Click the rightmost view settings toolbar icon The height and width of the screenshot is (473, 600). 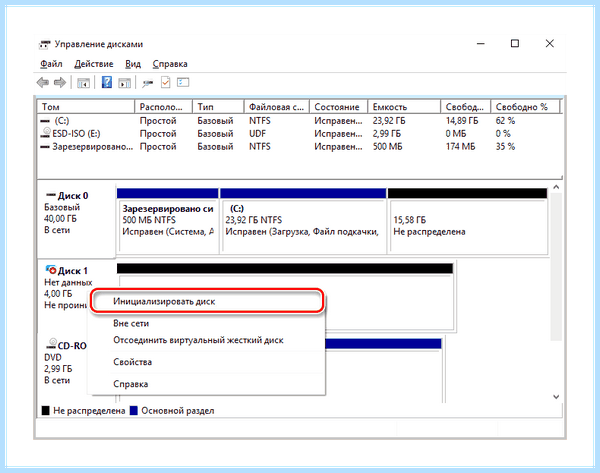point(183,82)
